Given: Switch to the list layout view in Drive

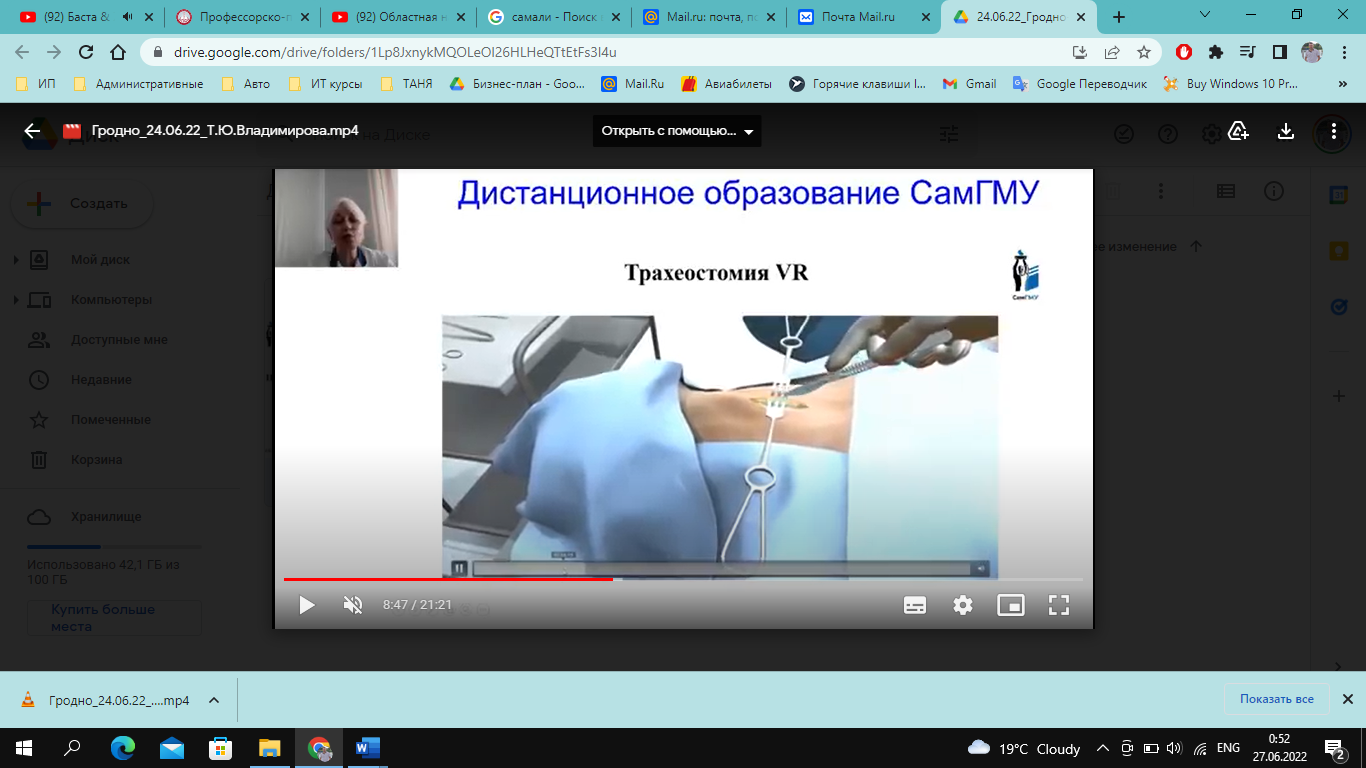Looking at the screenshot, I should (x=1225, y=191).
